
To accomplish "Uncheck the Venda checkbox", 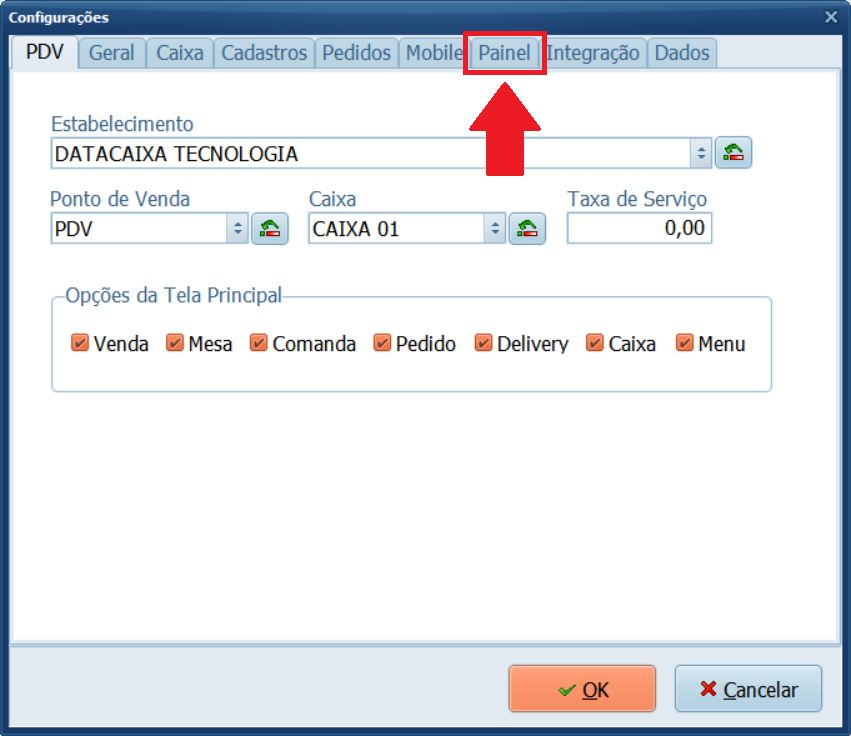I will coord(81,343).
